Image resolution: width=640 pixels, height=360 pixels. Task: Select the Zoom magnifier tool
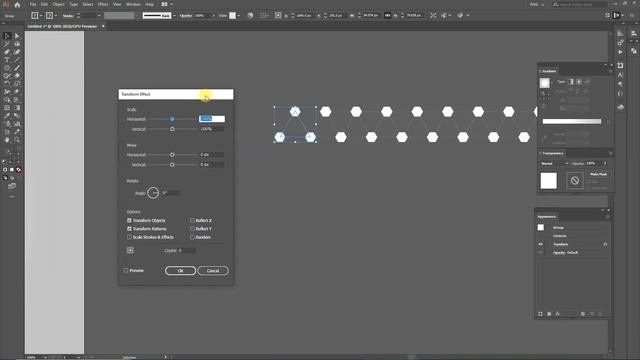coord(17,140)
